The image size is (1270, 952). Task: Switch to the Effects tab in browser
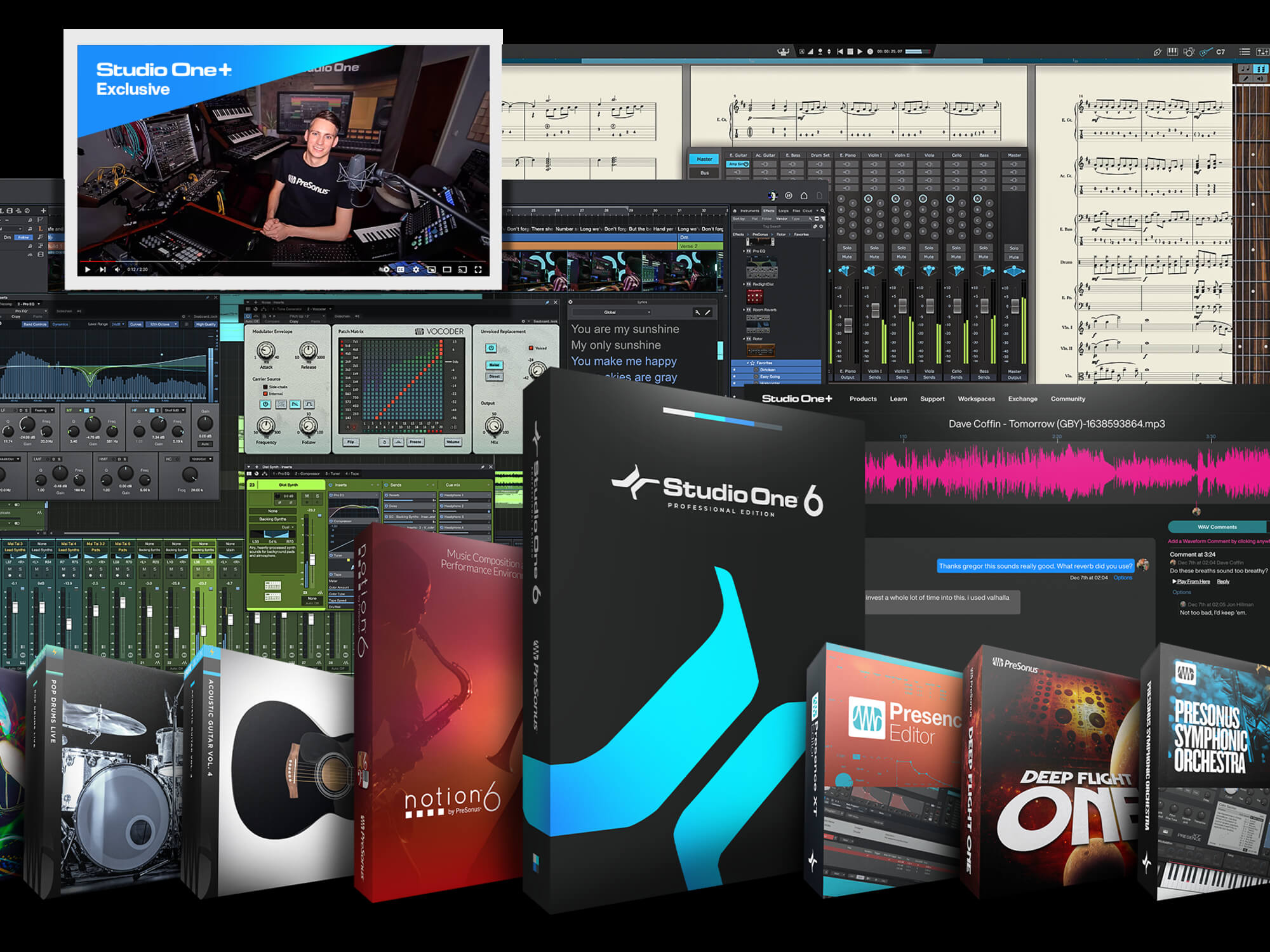click(768, 211)
